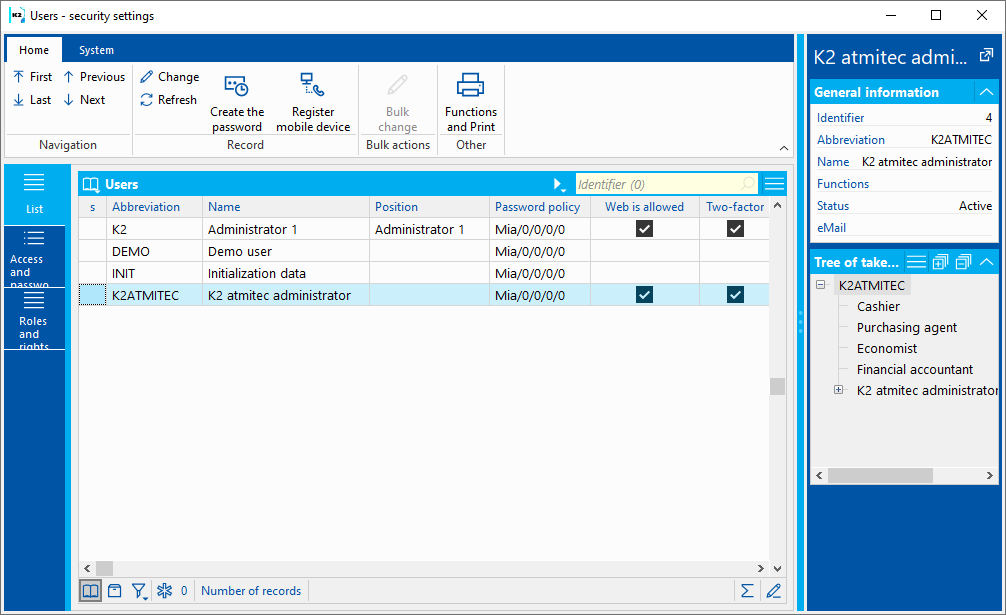Screen dimensions: 1006x615
Task: Click the sigma sum icon
Action: pyautogui.click(x=747, y=591)
